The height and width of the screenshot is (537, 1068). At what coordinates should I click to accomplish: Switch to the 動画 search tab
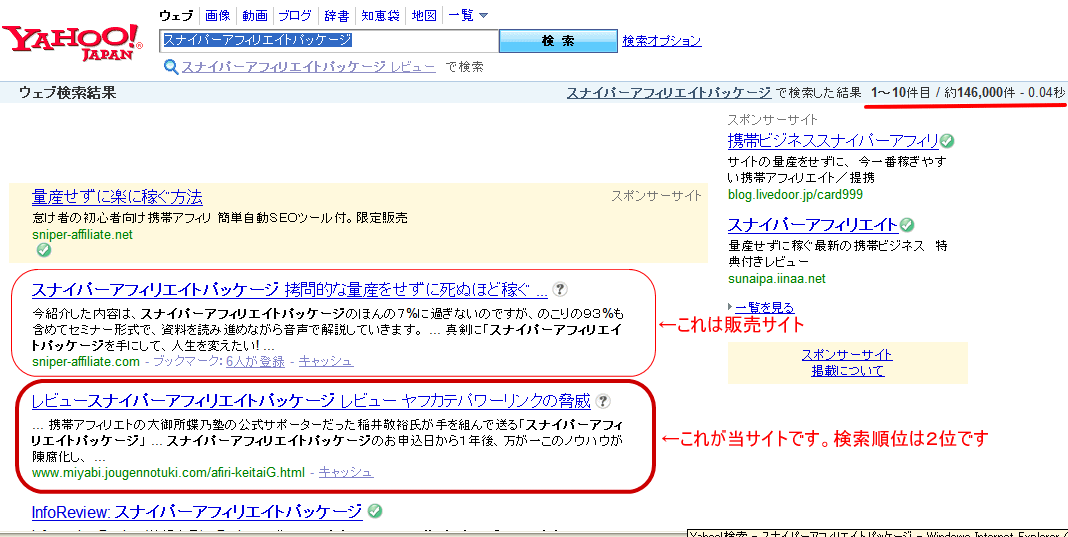(255, 16)
